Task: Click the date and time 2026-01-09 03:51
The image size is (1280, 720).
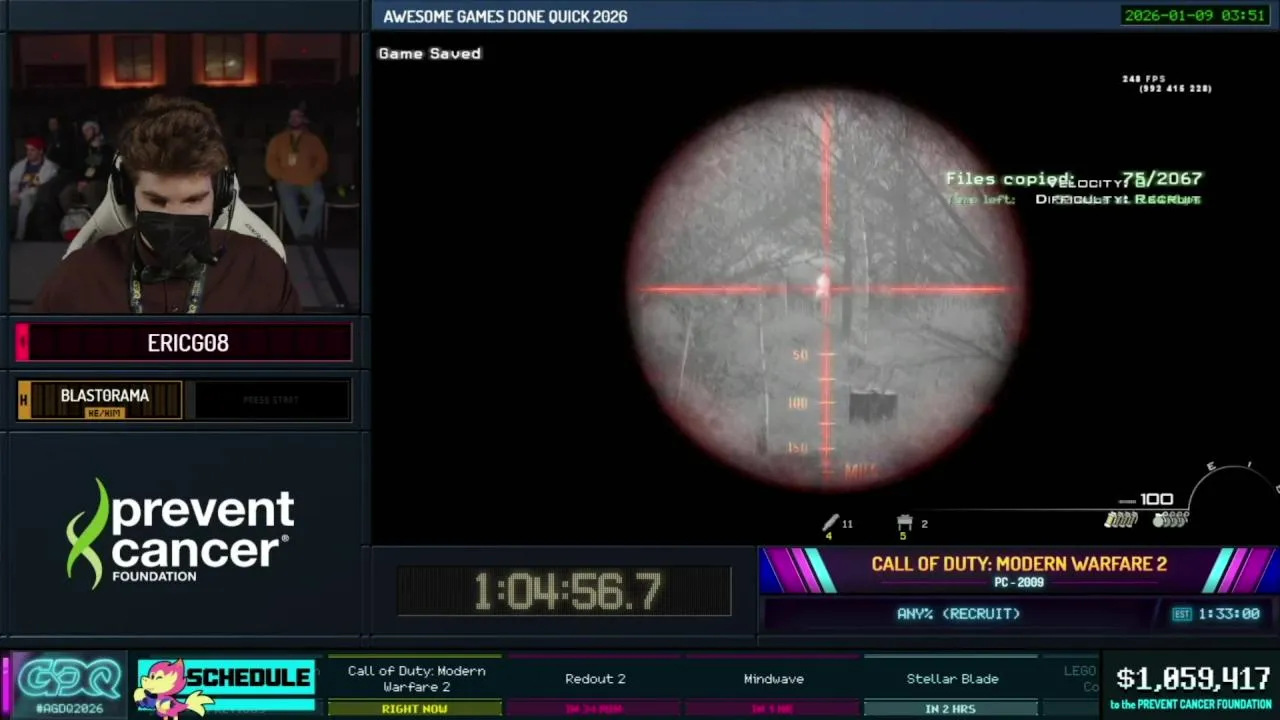Action: (x=1194, y=15)
